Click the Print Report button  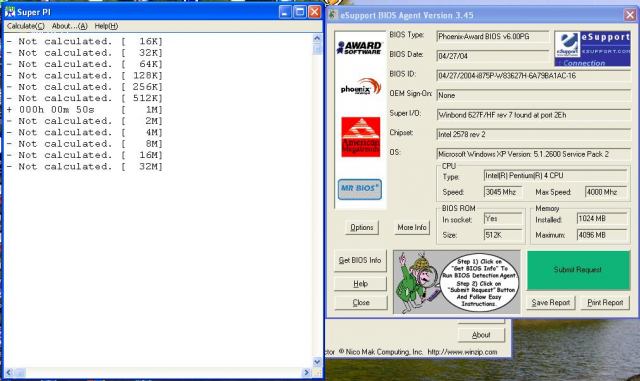(x=605, y=303)
